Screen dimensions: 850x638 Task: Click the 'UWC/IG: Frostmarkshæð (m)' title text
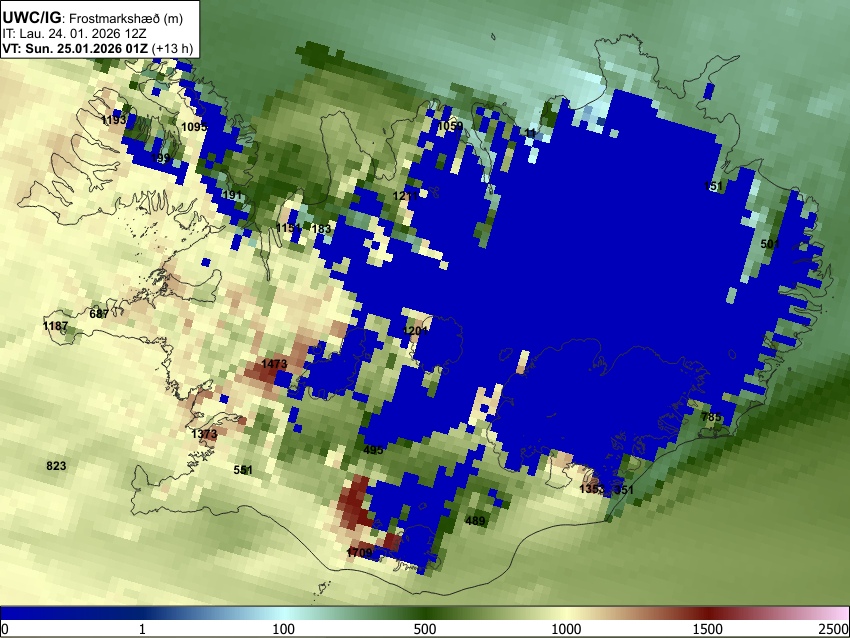93,18
